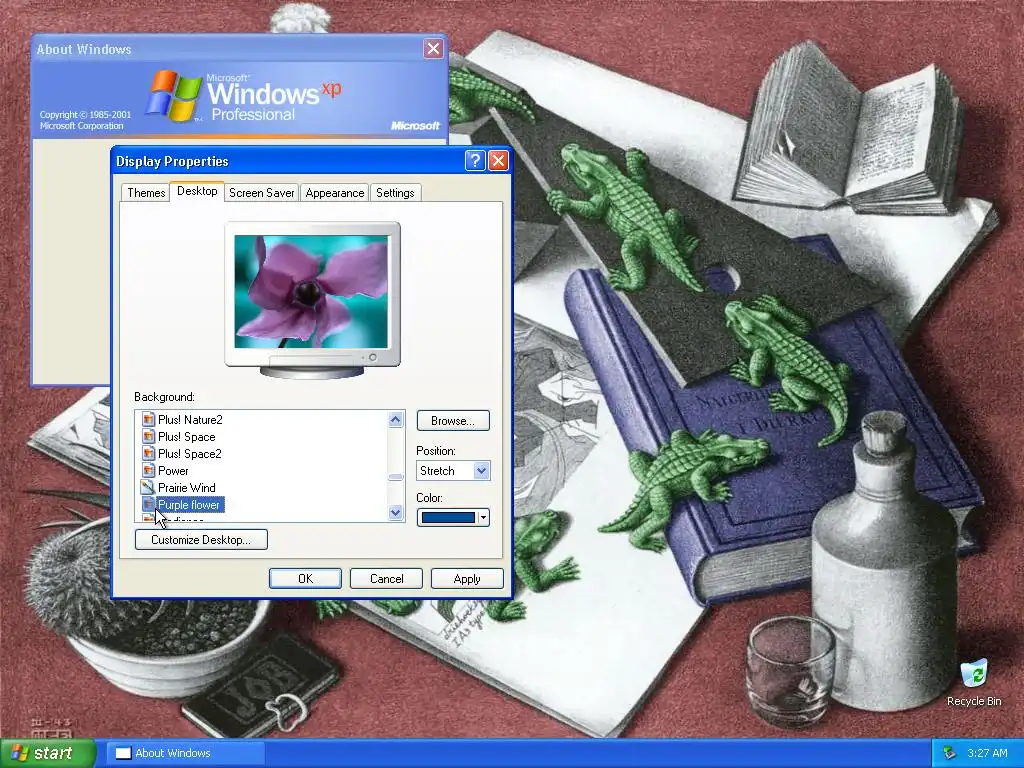Click background list scroll down arrow
The height and width of the screenshot is (768, 1024).
click(x=395, y=513)
